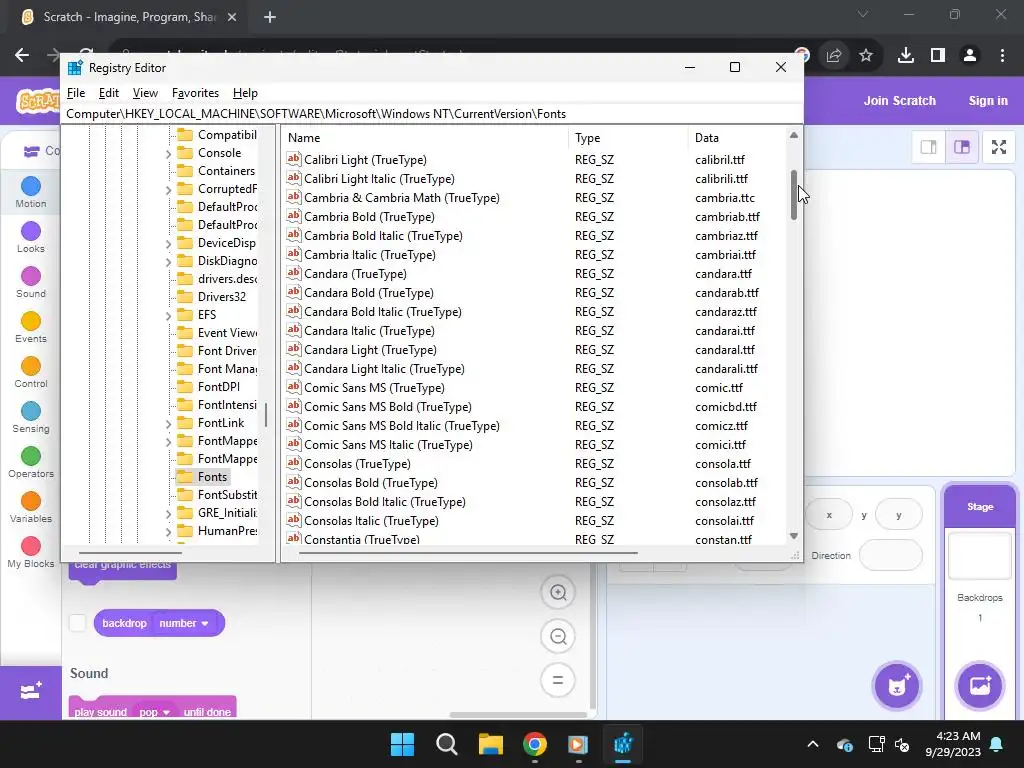Image resolution: width=1024 pixels, height=768 pixels.
Task: Expand the DiskDiagno registry key
Action: (x=168, y=262)
